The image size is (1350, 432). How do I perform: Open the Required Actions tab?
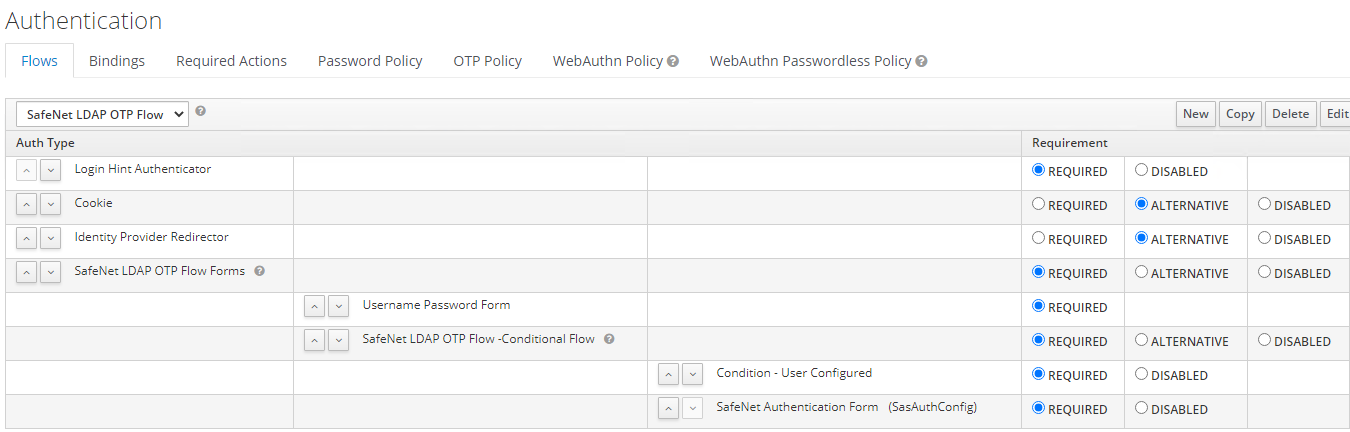click(x=231, y=61)
